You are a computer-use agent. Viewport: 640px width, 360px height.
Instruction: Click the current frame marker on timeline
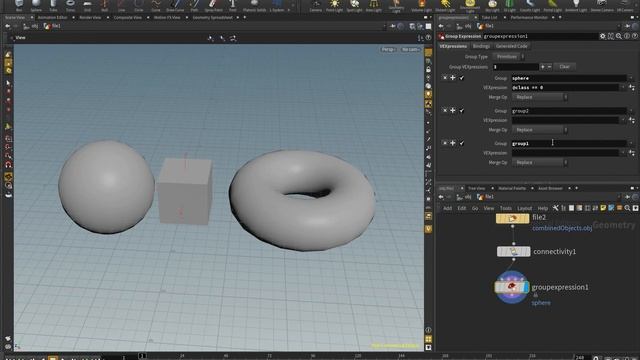pyautogui.click(x=142, y=356)
